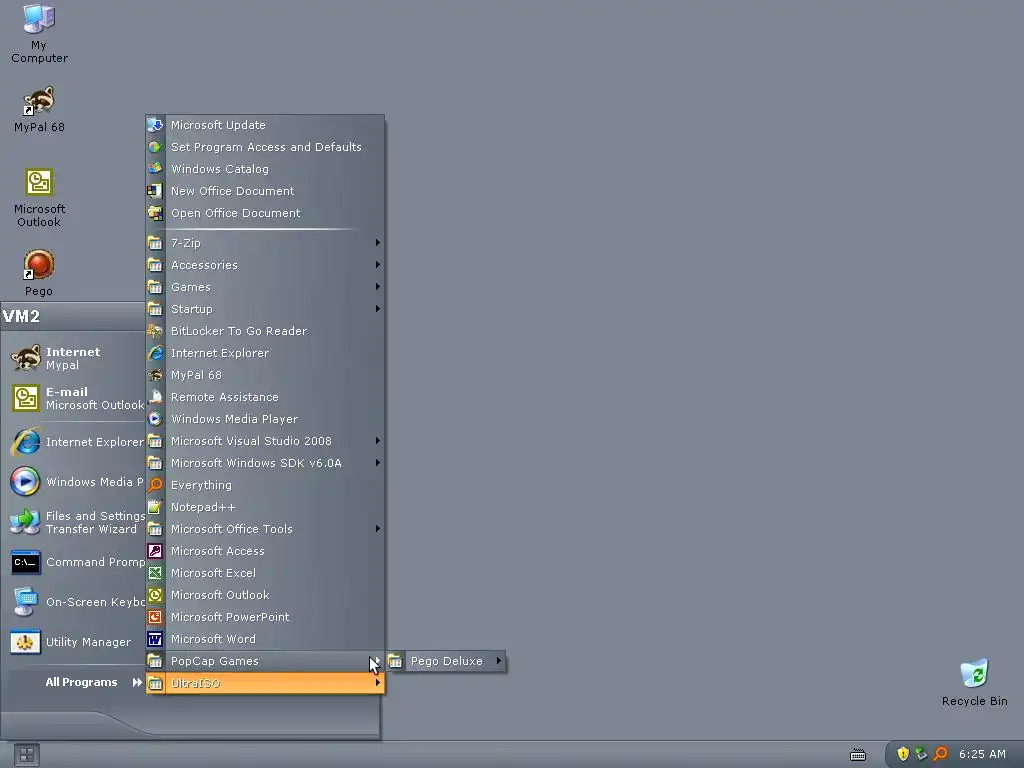Click the VM2 user name header
Screen dimensions: 1024x768
tap(22, 317)
